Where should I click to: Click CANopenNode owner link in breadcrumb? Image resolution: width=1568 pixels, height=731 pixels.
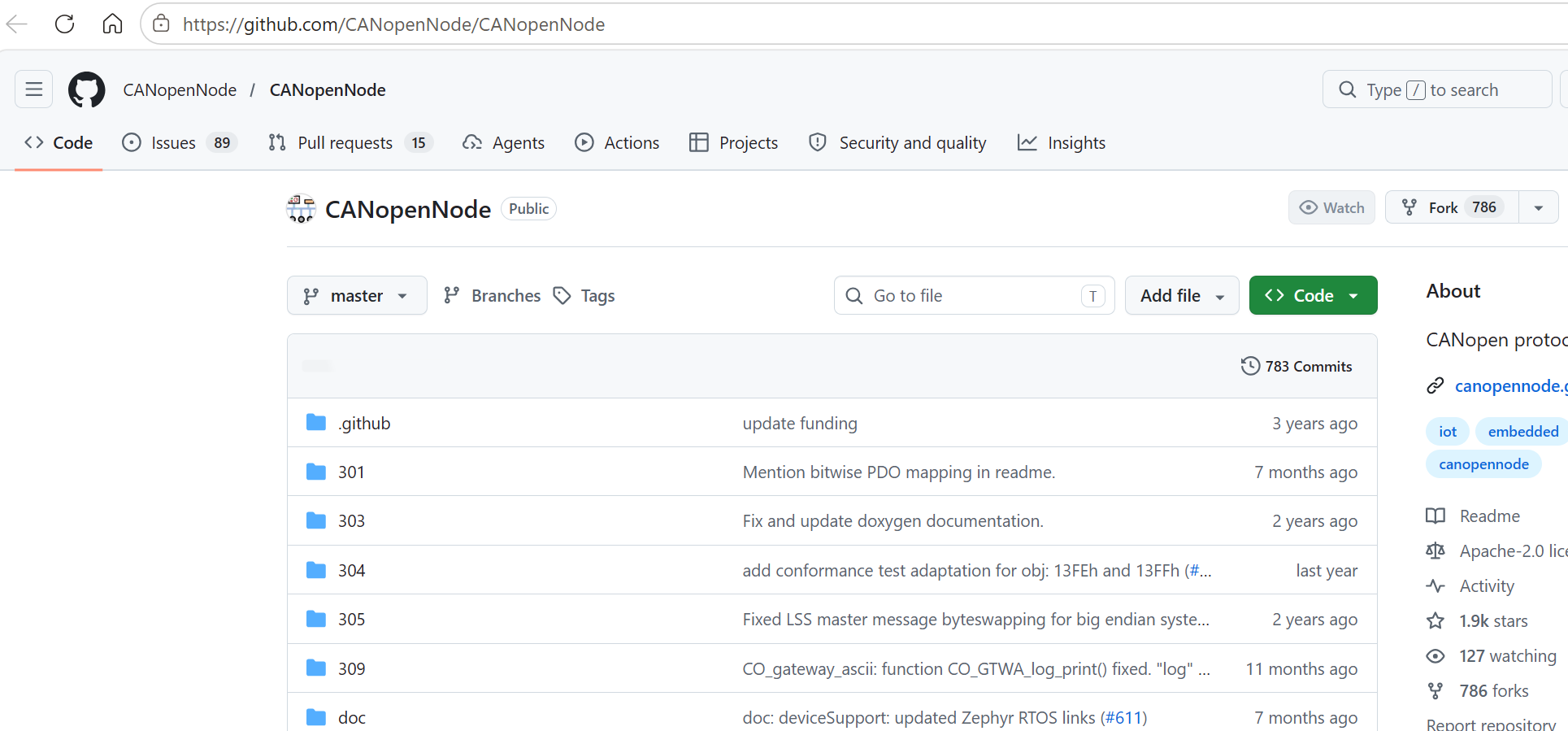point(180,89)
